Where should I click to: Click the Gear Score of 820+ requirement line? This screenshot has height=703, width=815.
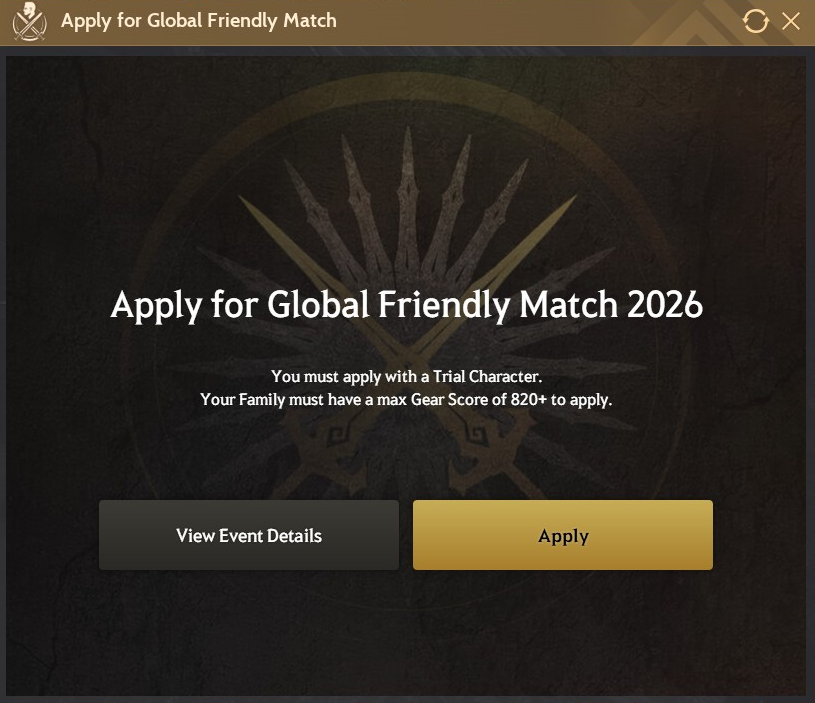coord(406,400)
